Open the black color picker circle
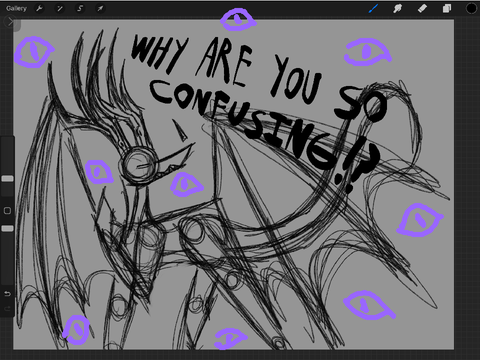The width and height of the screenshot is (480, 360). point(471,9)
